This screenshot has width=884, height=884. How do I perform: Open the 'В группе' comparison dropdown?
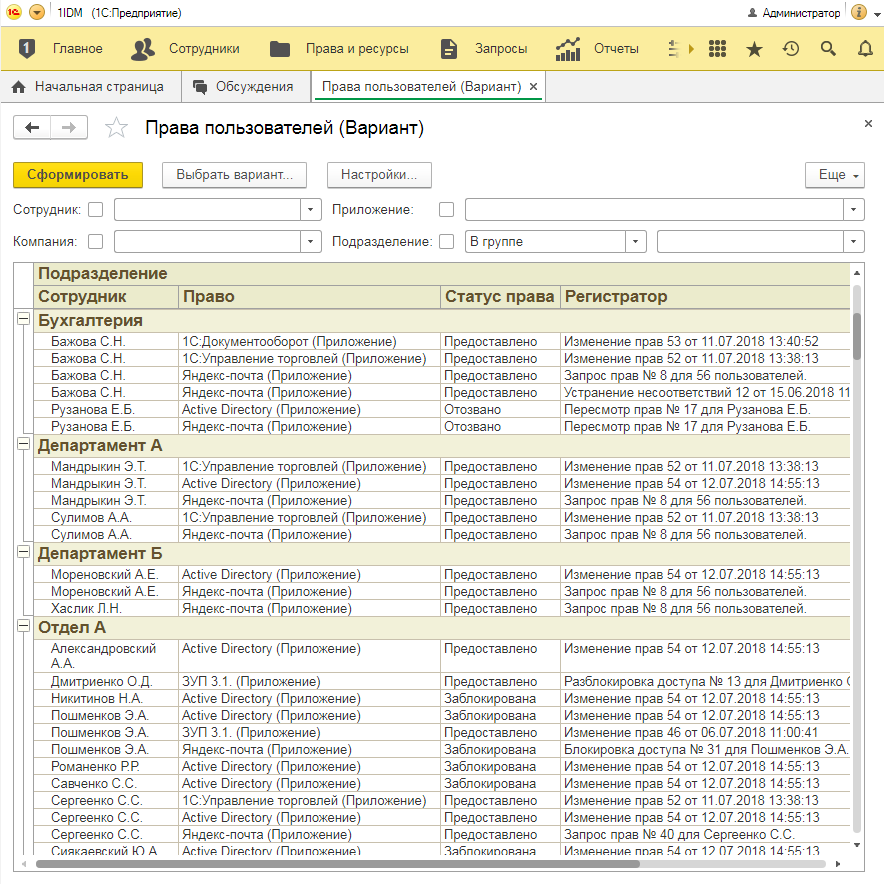tap(636, 242)
